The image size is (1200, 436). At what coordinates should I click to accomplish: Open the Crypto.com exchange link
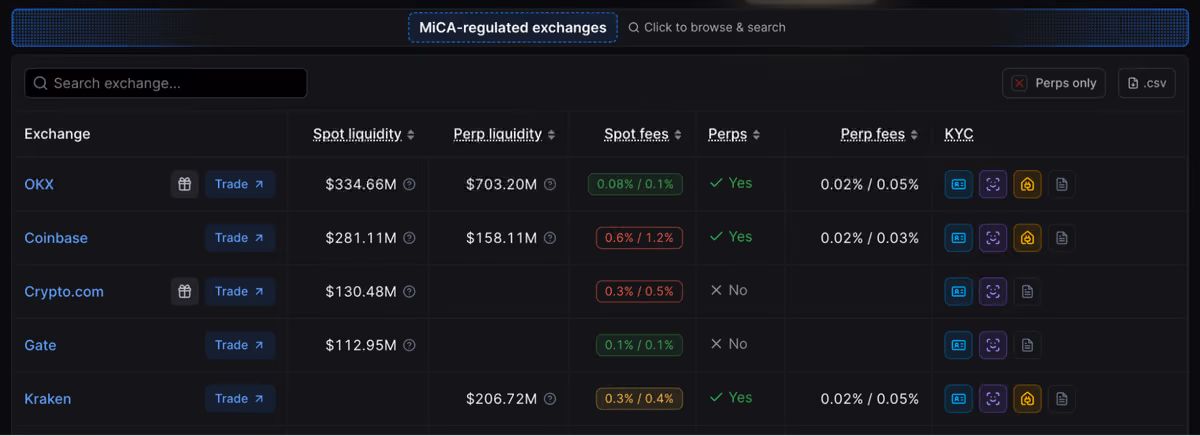coord(64,292)
